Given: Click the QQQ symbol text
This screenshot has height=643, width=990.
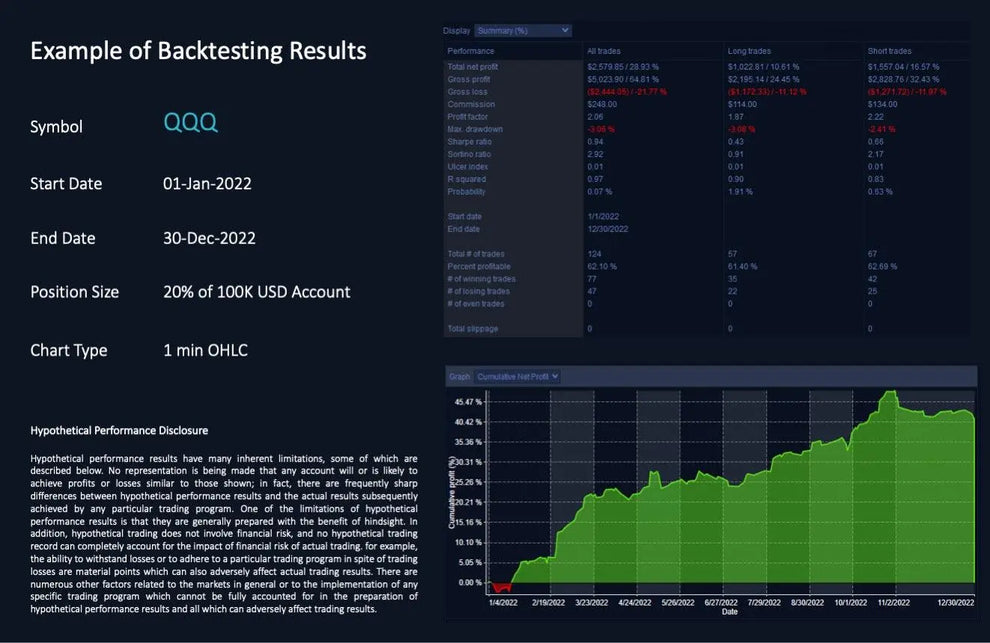Looking at the screenshot, I should click(x=190, y=123).
